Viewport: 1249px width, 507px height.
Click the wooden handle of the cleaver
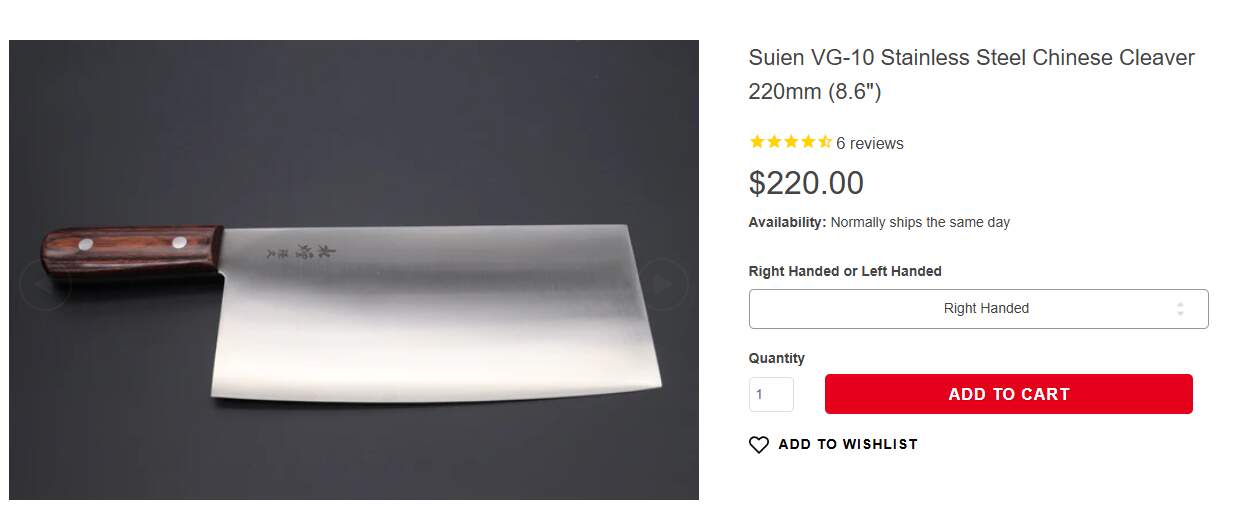[130, 250]
